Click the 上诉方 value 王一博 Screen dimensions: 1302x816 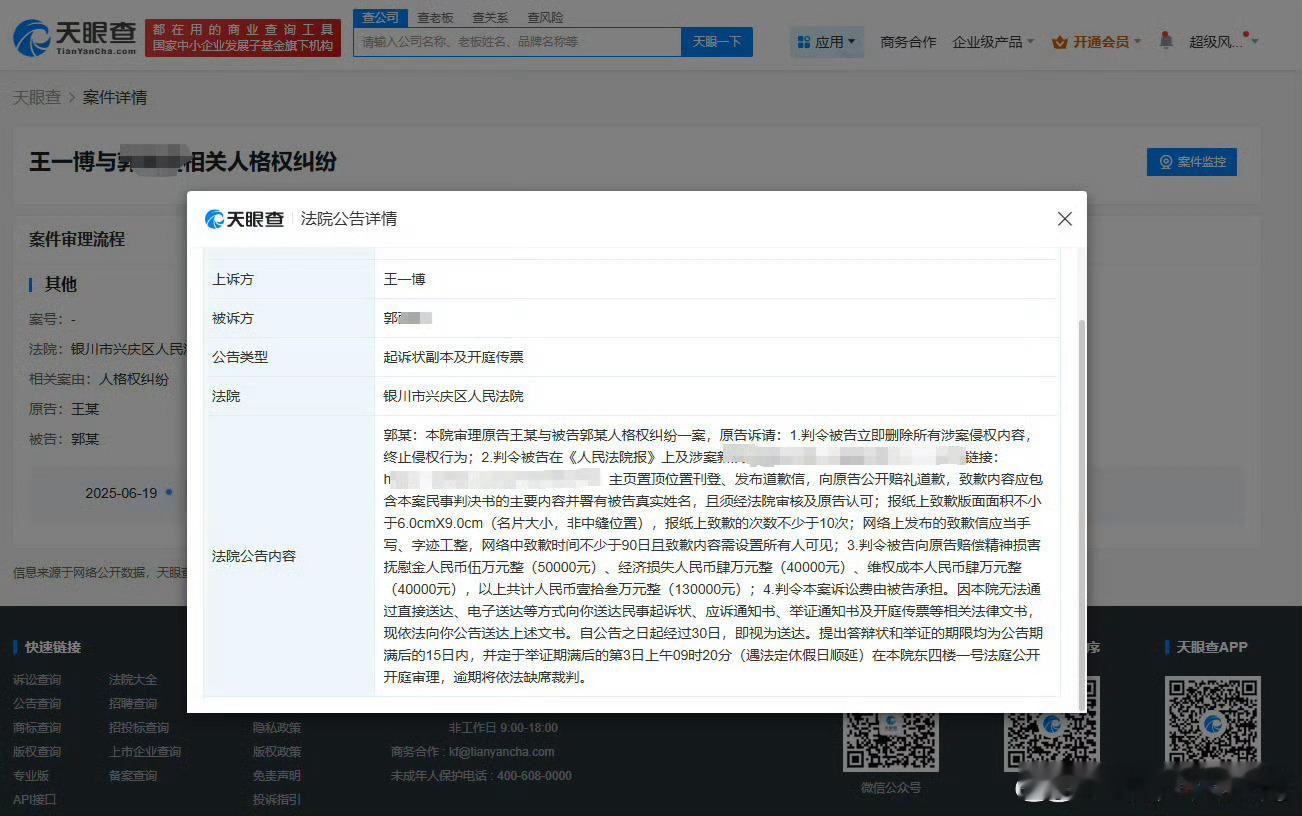(x=405, y=280)
